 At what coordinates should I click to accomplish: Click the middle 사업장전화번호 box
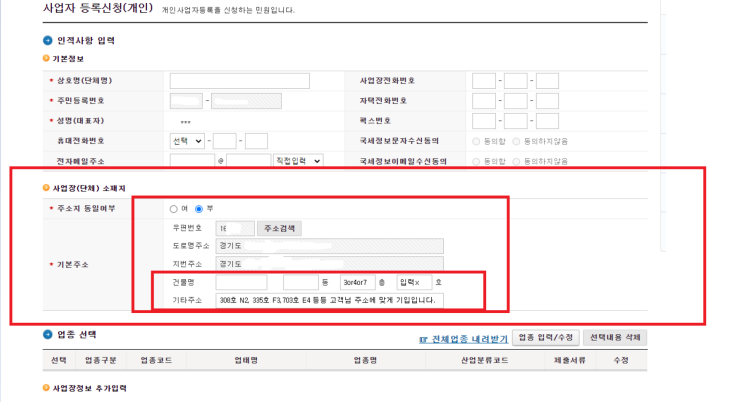(x=516, y=81)
